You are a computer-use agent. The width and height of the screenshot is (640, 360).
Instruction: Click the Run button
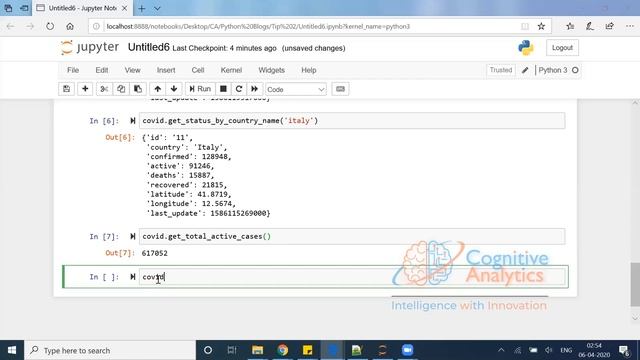pos(200,89)
